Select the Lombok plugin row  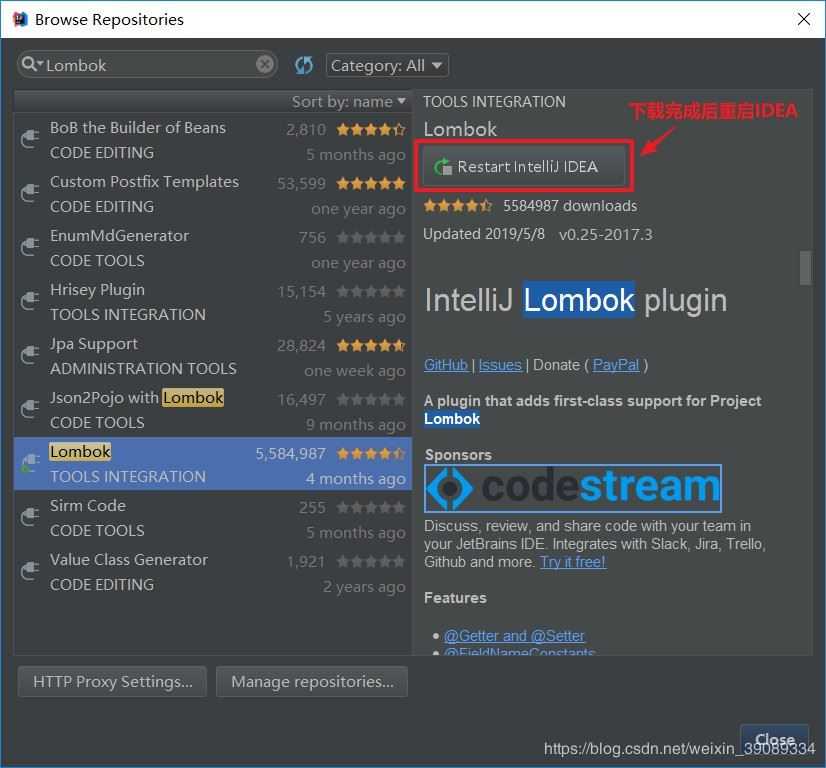tap(212, 464)
